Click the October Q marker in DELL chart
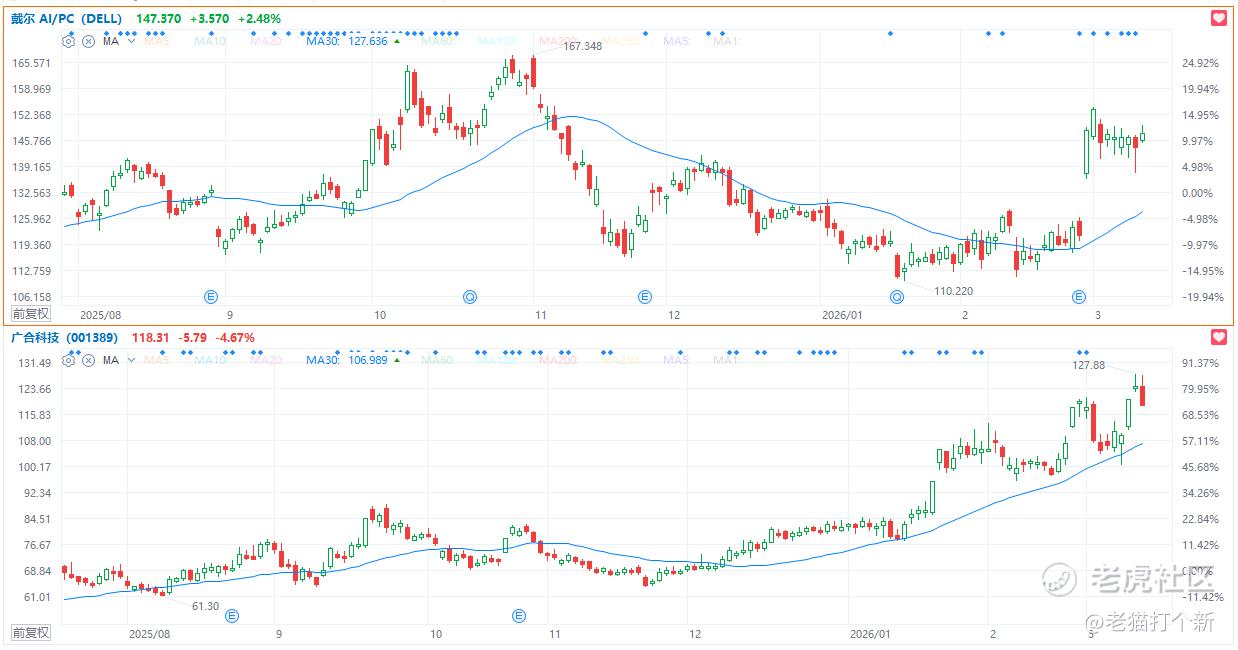This screenshot has height=650, width=1238. pos(469,296)
